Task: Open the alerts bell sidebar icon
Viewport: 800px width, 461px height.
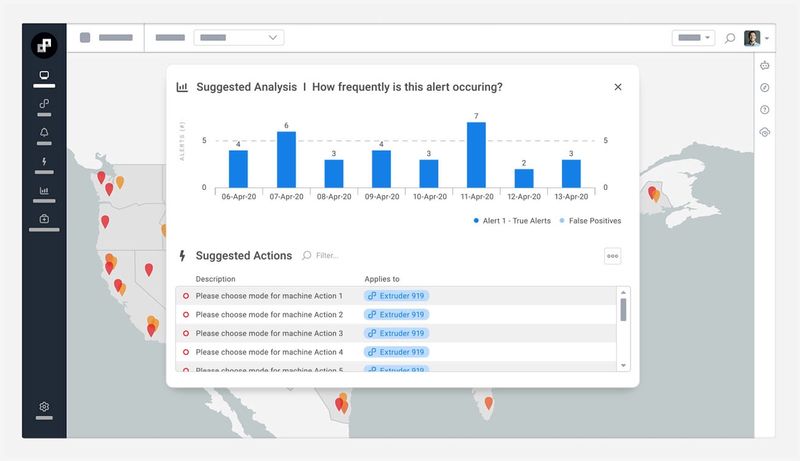Action: click(44, 133)
